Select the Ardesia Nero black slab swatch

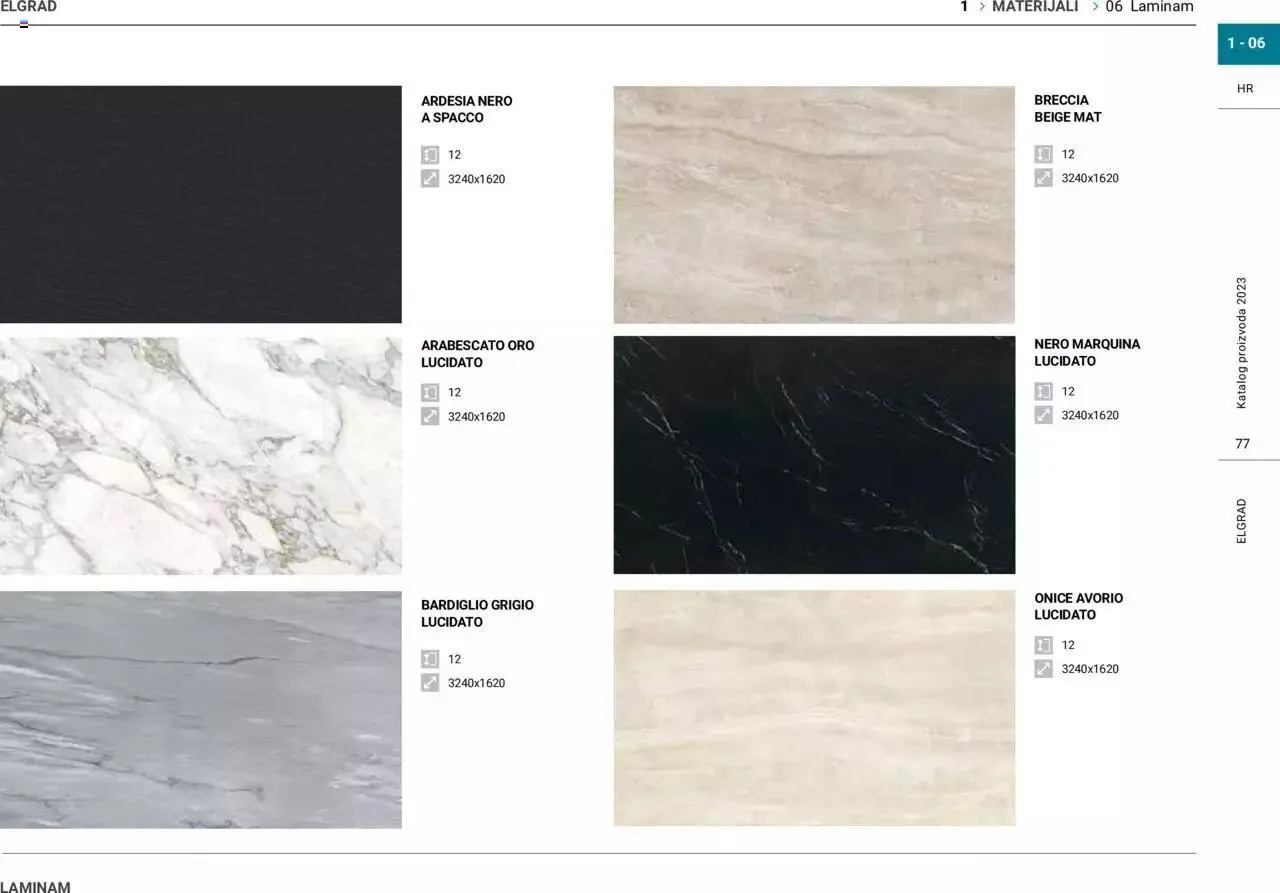(x=200, y=204)
